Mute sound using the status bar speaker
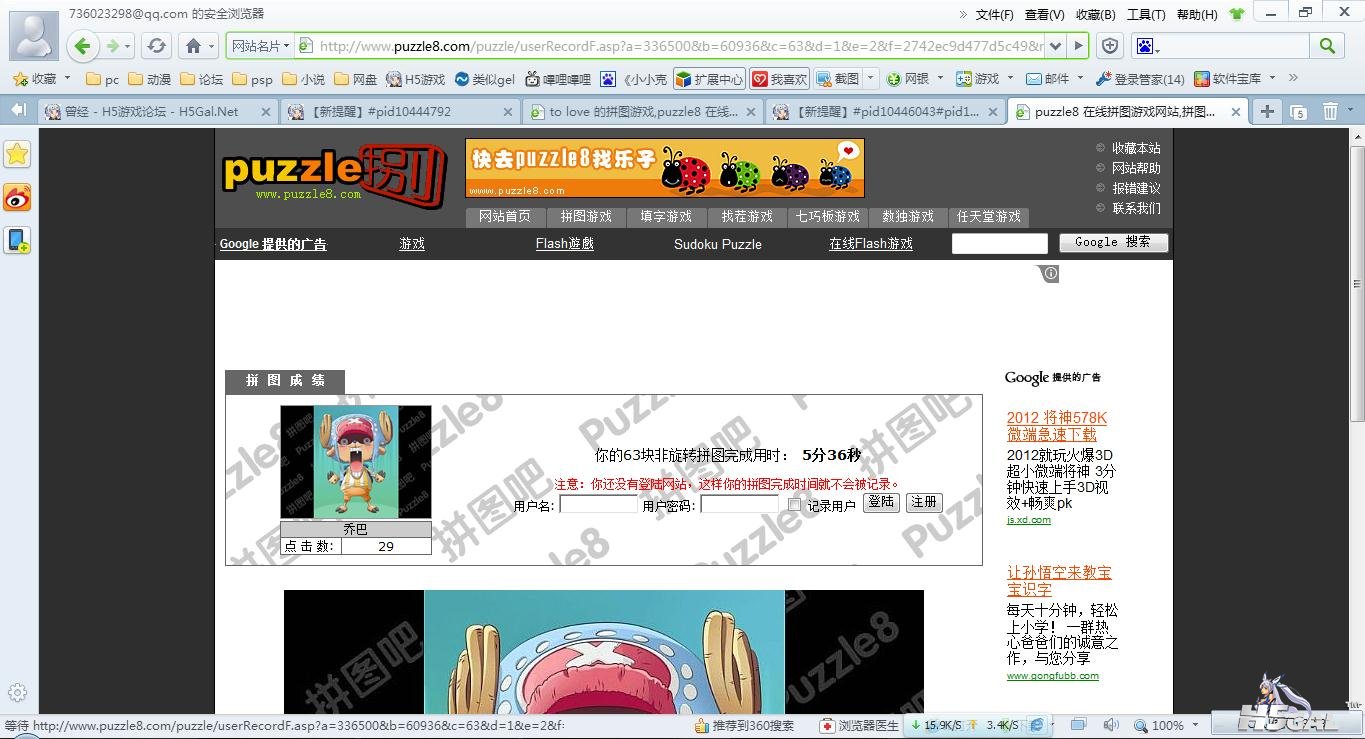1365x739 pixels. 1110,725
